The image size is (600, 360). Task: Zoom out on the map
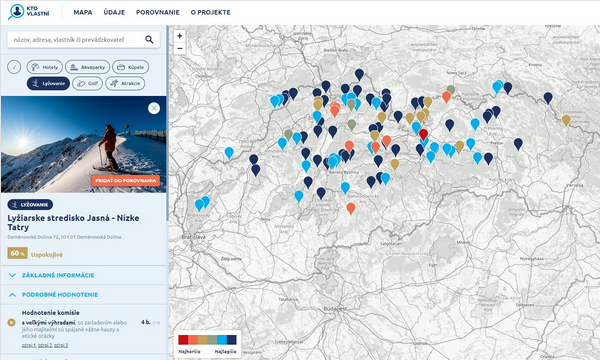point(179,48)
